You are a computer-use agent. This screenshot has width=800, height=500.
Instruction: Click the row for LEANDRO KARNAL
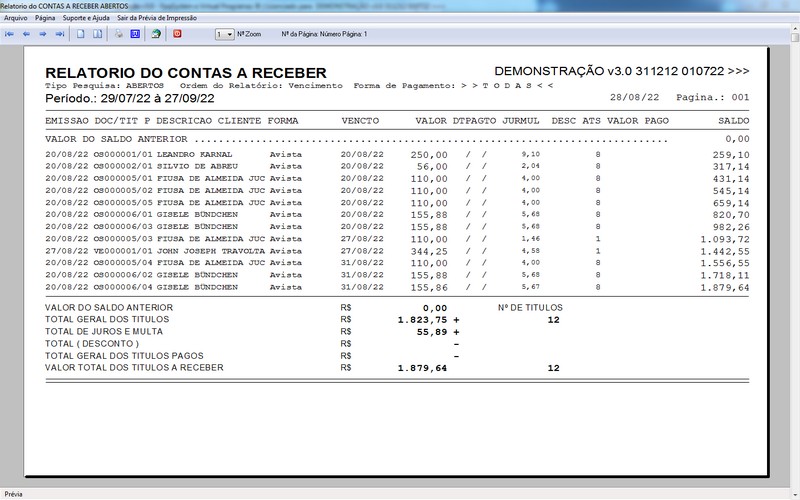[x=397, y=154]
